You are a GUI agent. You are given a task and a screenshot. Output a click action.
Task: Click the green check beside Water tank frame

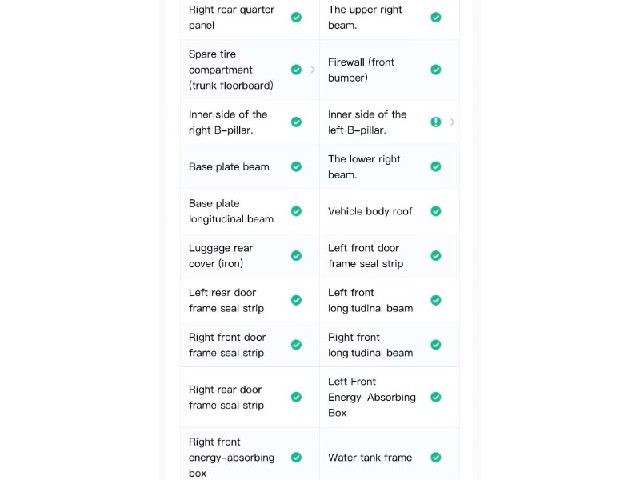436,458
